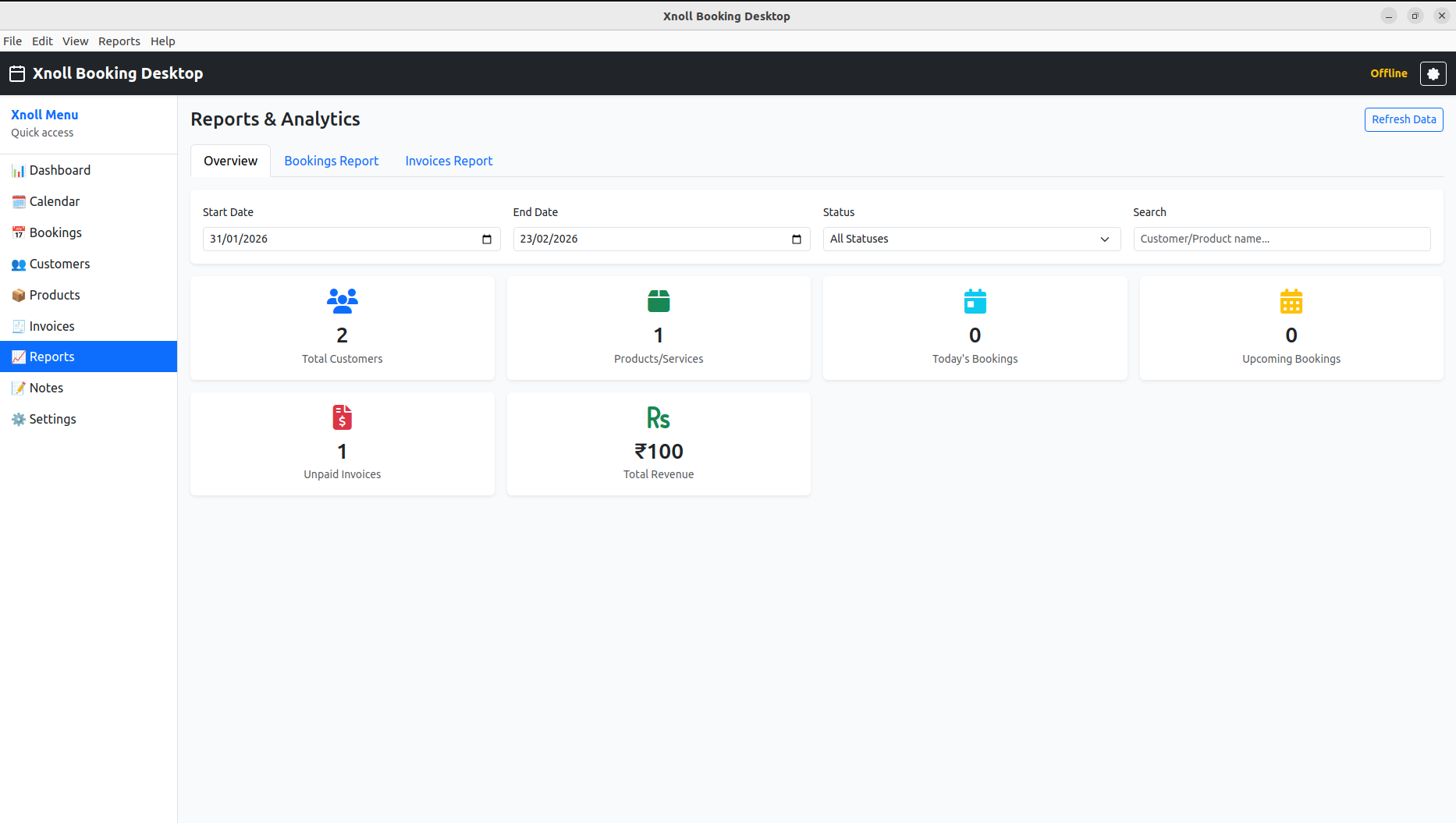The image size is (1456, 823).
Task: Open the Notes section from the sidebar
Action: pyautogui.click(x=46, y=388)
